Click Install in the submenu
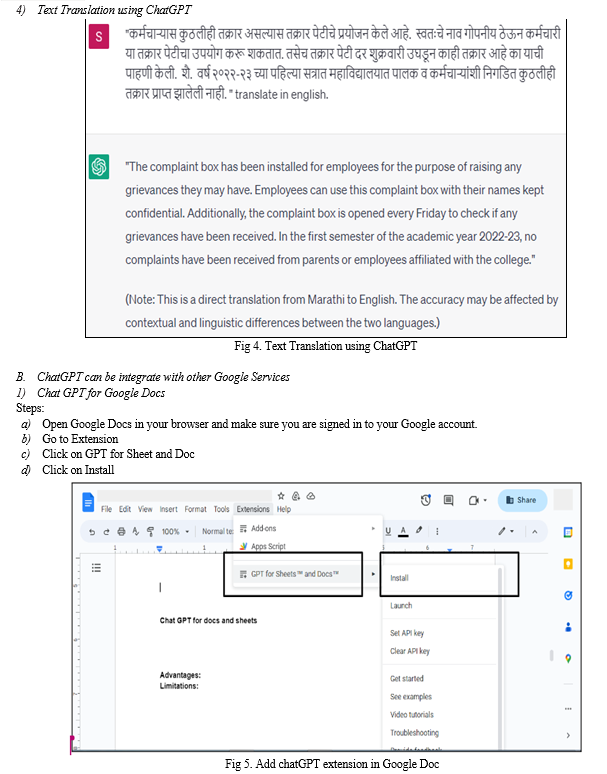 pyautogui.click(x=442, y=578)
